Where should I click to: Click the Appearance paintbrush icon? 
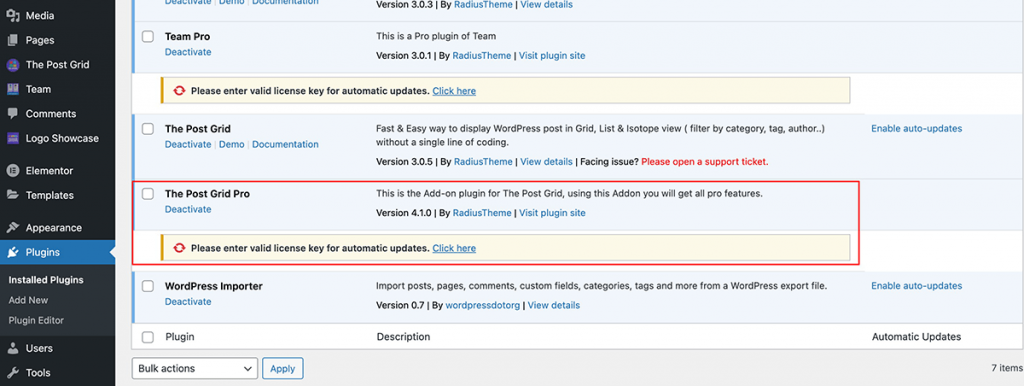[12, 228]
